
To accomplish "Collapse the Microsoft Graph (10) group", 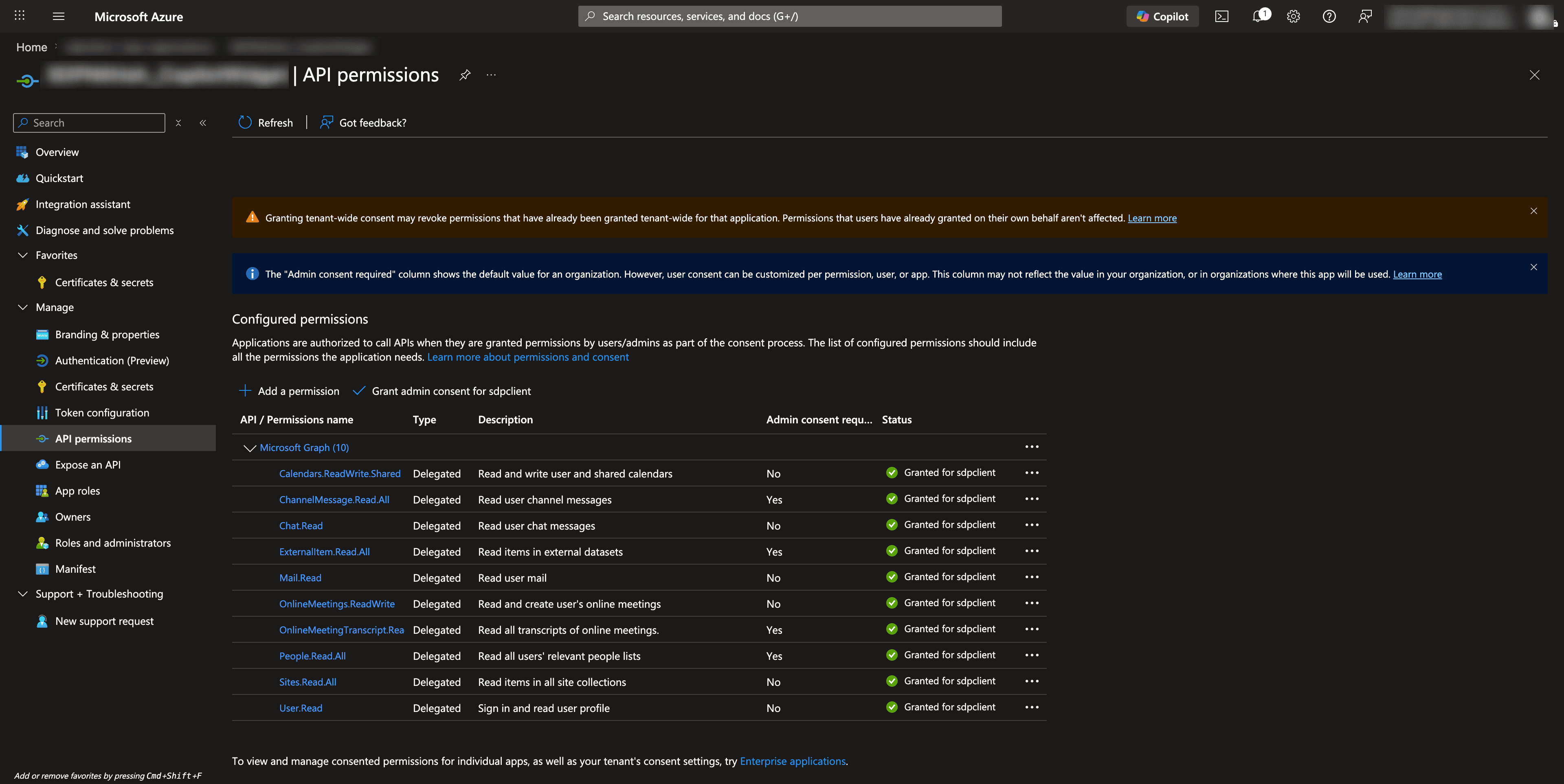I will tap(250, 448).
